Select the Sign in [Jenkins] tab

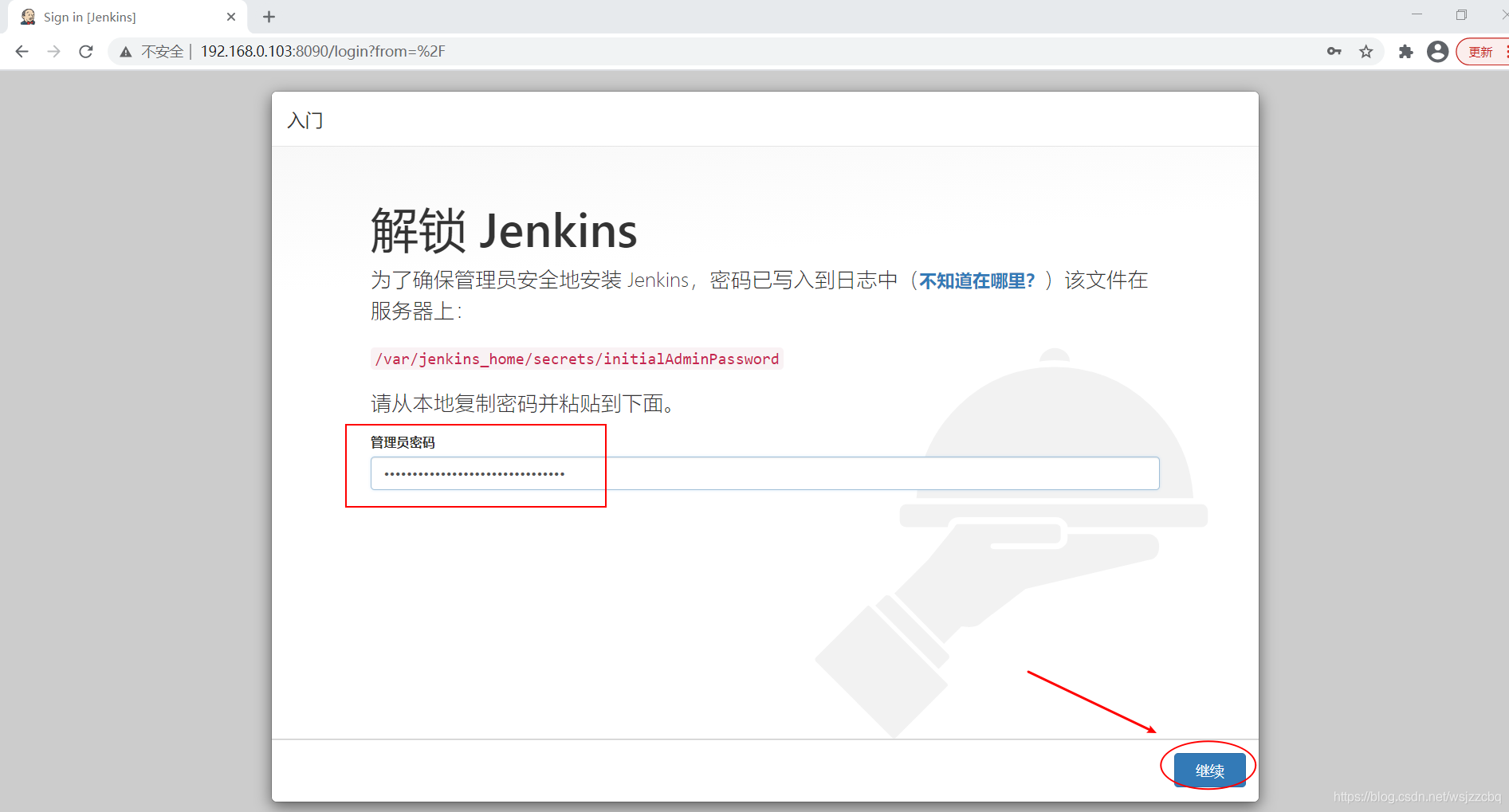[128, 17]
